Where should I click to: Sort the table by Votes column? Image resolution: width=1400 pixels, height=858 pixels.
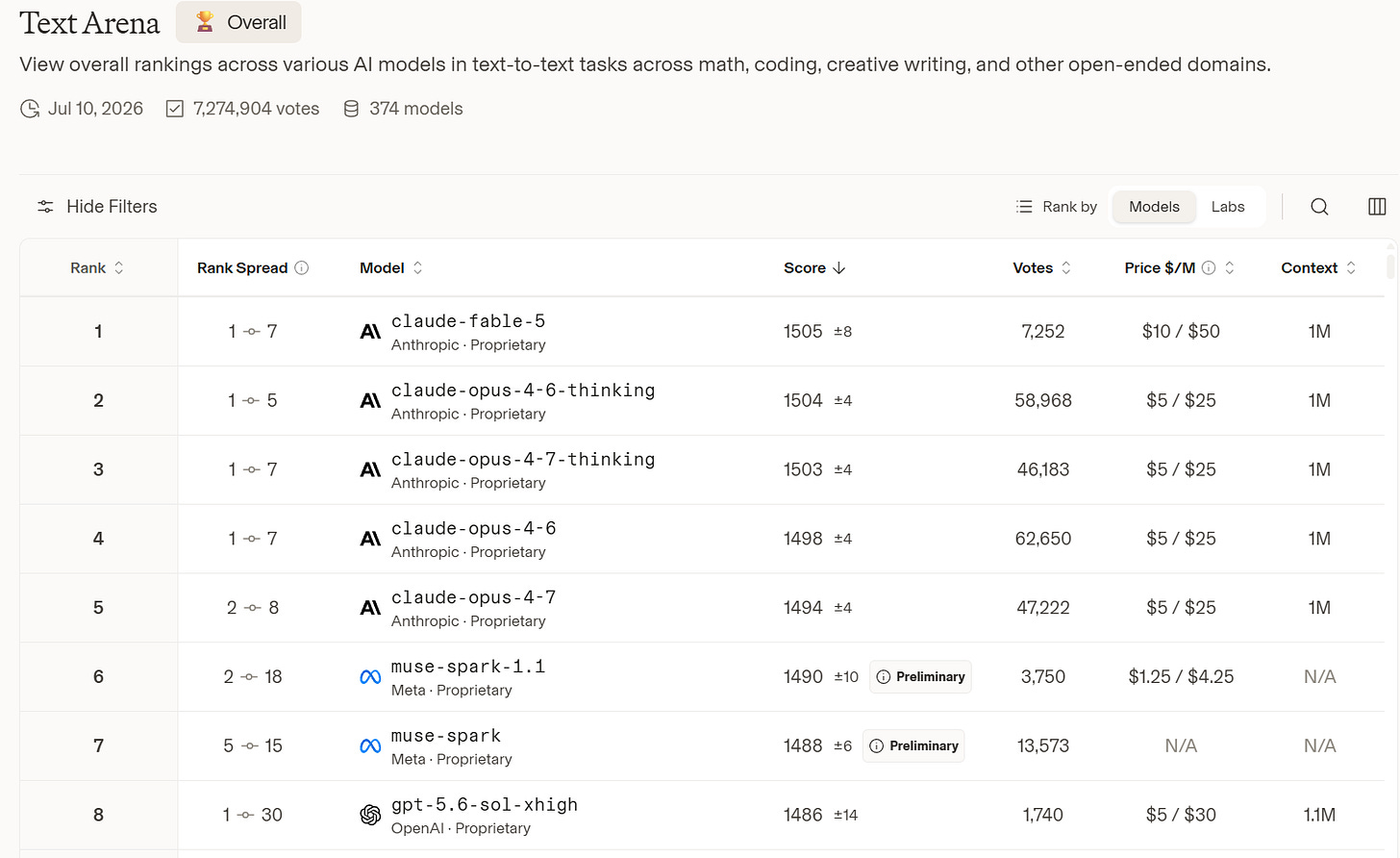[x=1042, y=268]
